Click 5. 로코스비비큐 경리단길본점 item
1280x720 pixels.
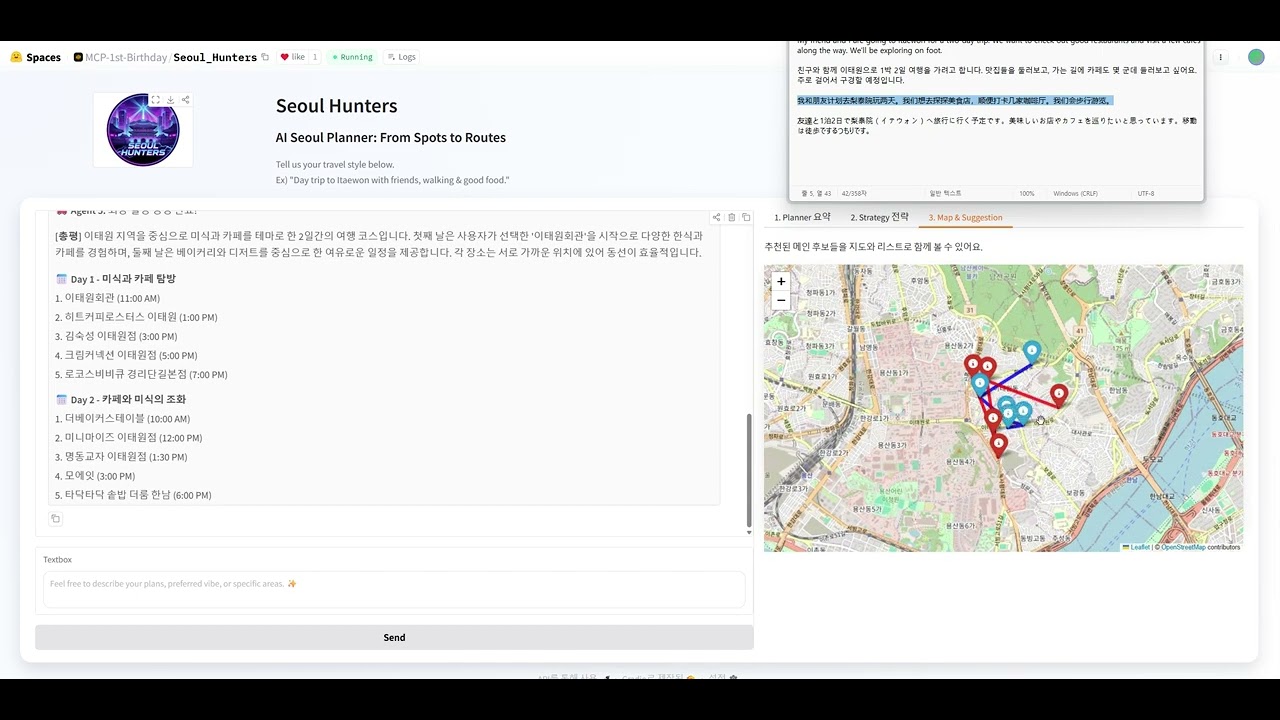tap(141, 374)
